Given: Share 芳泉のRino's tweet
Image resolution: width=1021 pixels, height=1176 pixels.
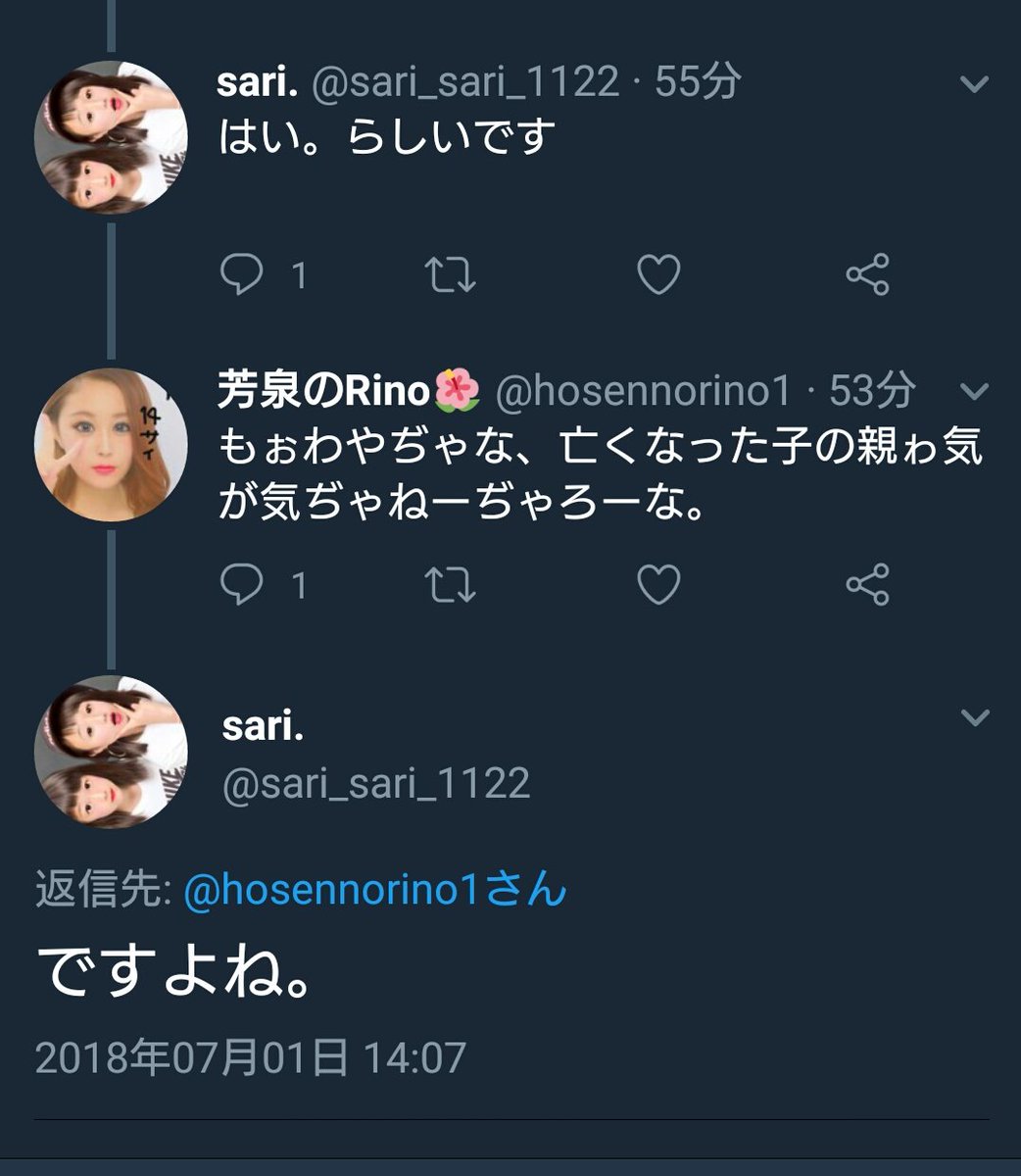Looking at the screenshot, I should 867,585.
